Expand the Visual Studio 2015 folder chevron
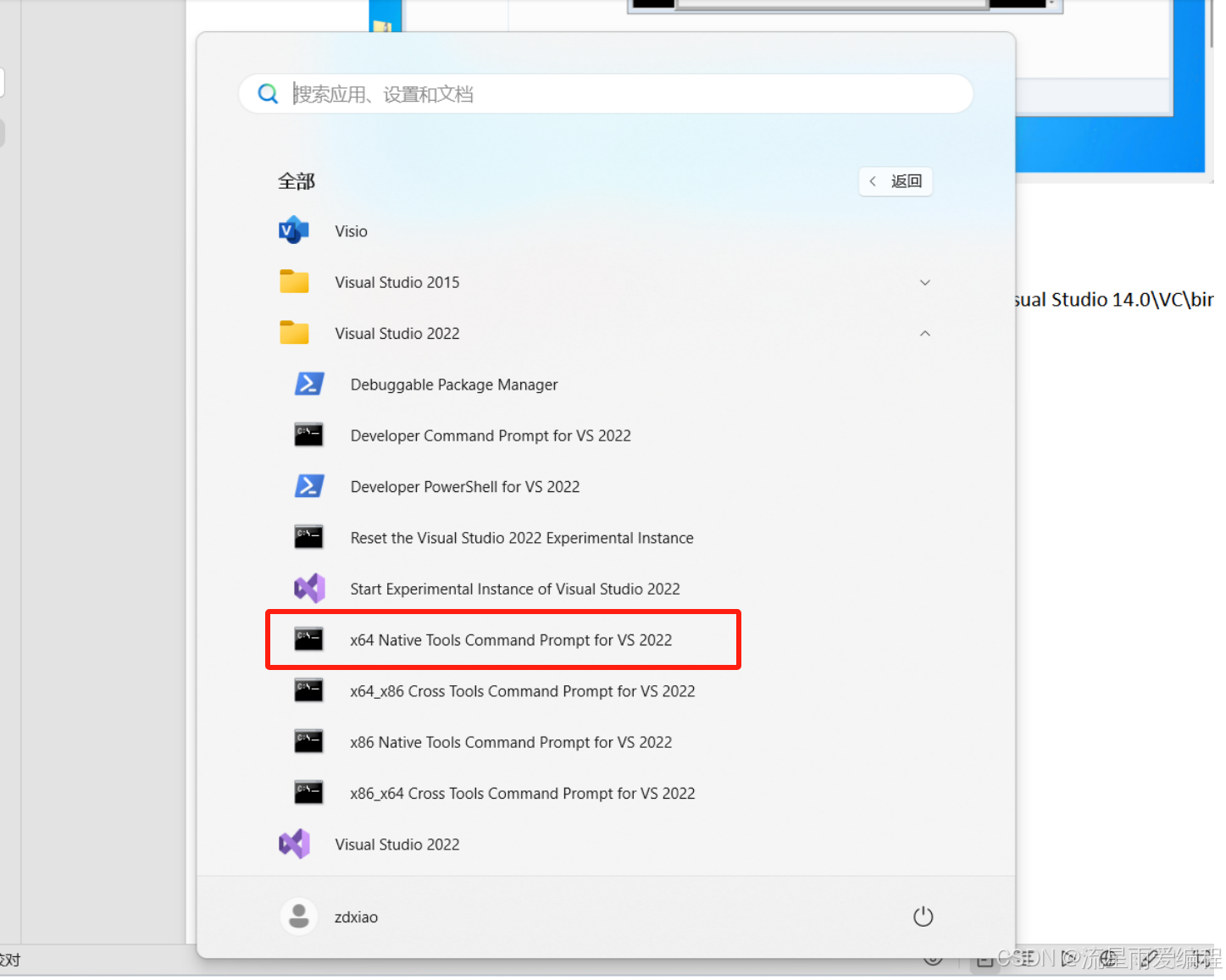The height and width of the screenshot is (980, 1226). pos(925,282)
